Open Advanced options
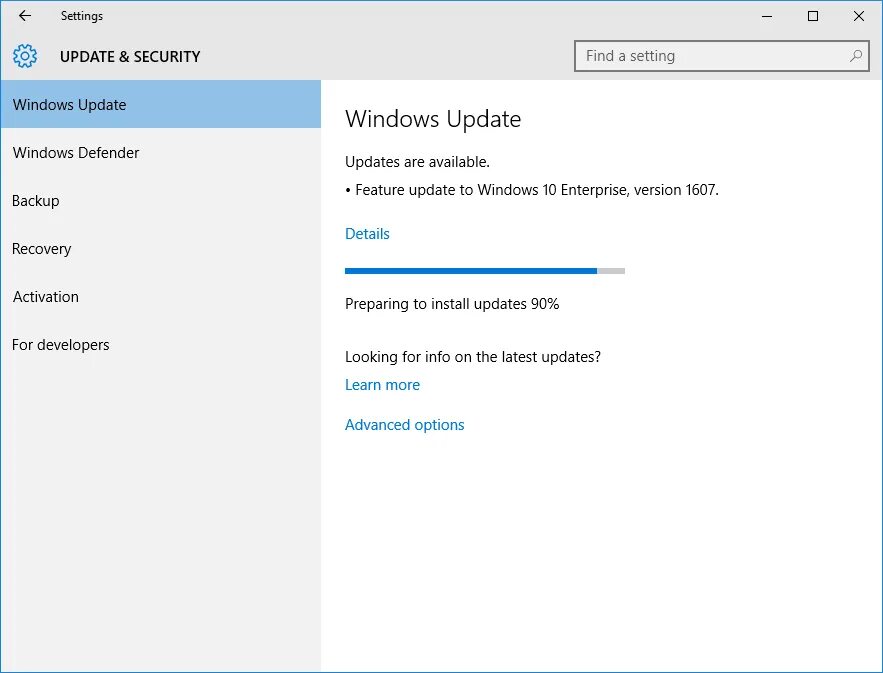883x673 pixels. [404, 425]
